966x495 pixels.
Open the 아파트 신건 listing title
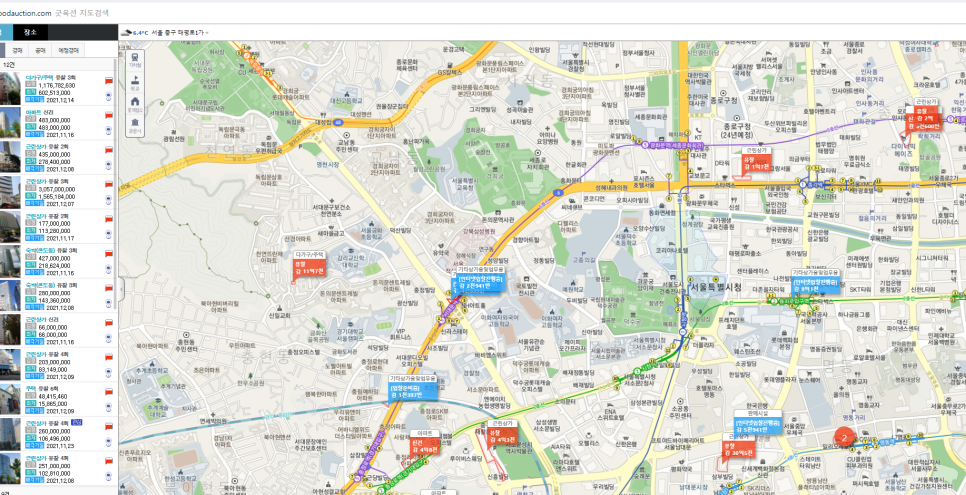pyautogui.click(x=41, y=112)
